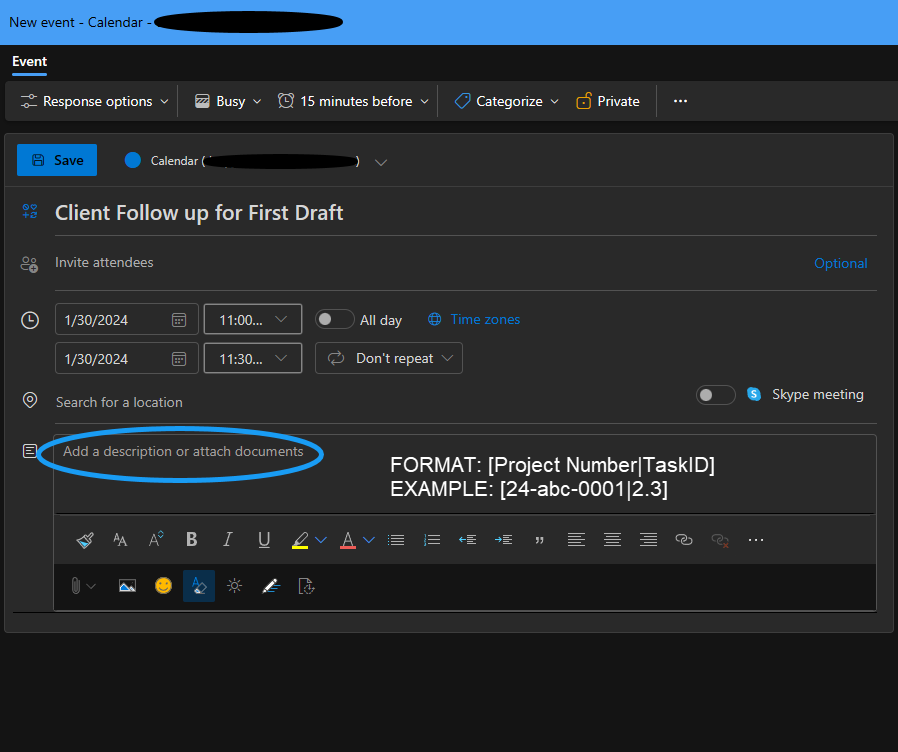The width and height of the screenshot is (898, 752).
Task: Click the Format Painter brush icon
Action: coord(85,540)
